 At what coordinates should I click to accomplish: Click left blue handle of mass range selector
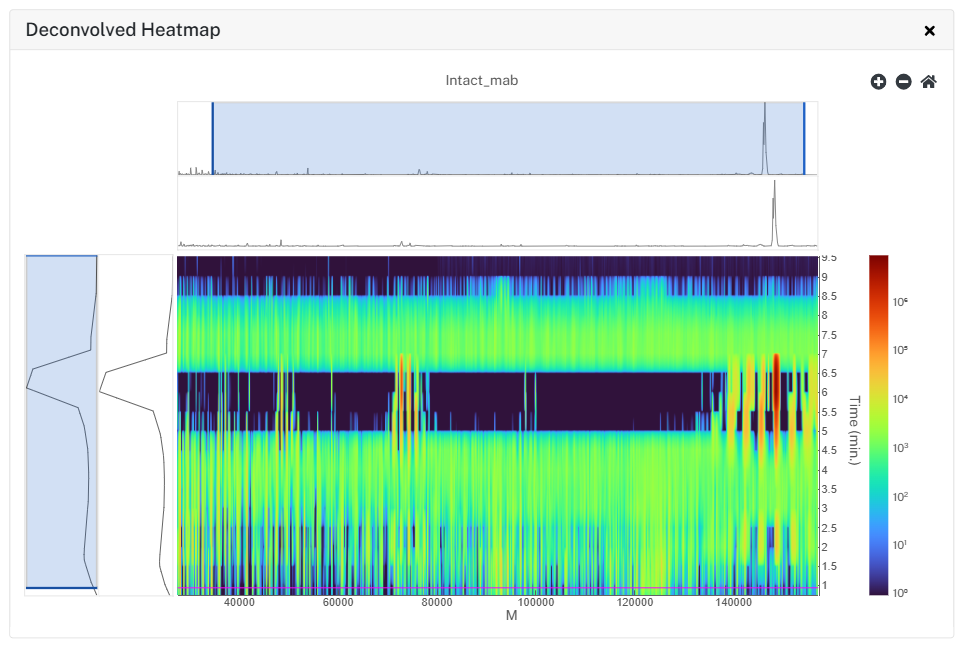pos(213,139)
